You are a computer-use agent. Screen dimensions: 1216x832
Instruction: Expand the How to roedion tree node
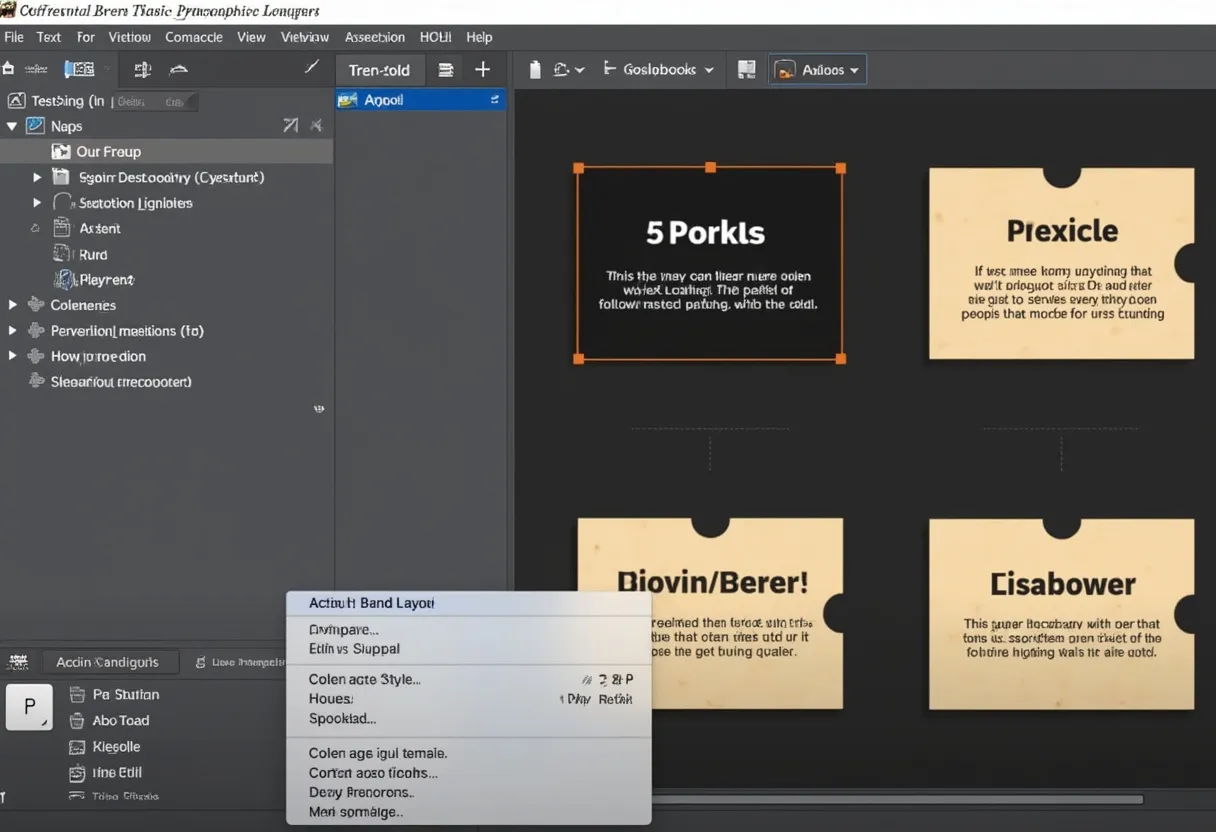coord(13,356)
